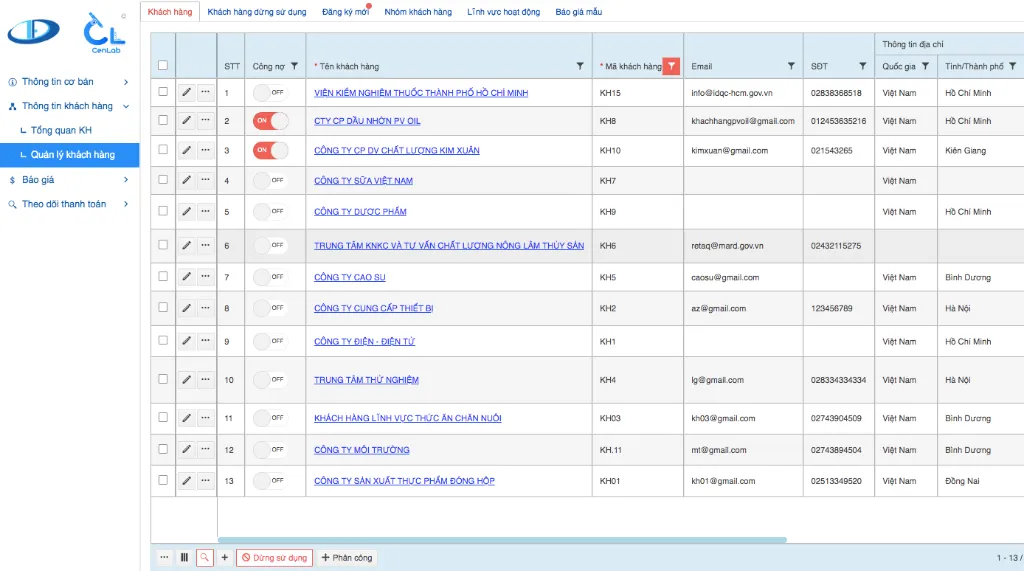Open the three-dot menu for TRUNG TÂM THỬ NGHIỆM row
The width and height of the screenshot is (1024, 571).
tap(205, 379)
